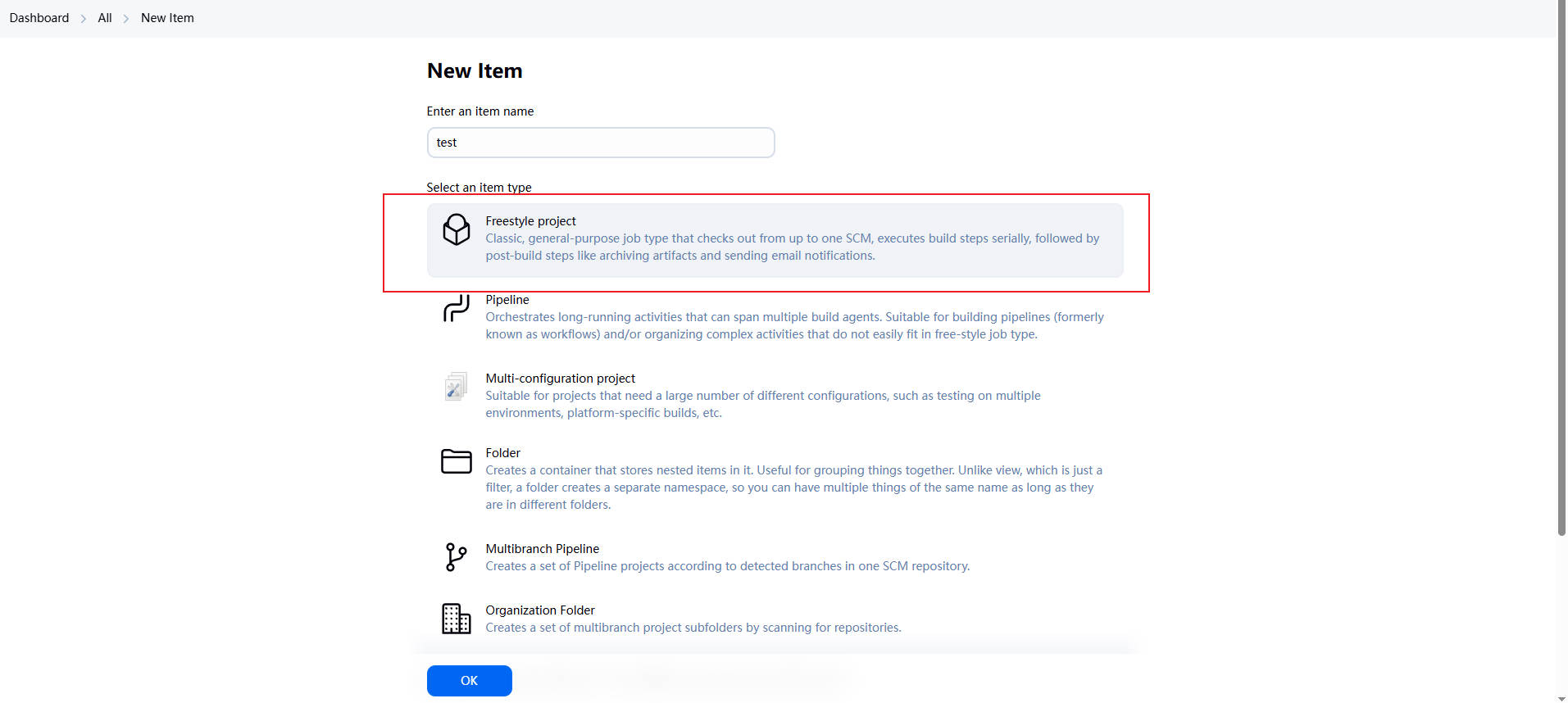
Task: Click the Folder icon
Action: 456,461
